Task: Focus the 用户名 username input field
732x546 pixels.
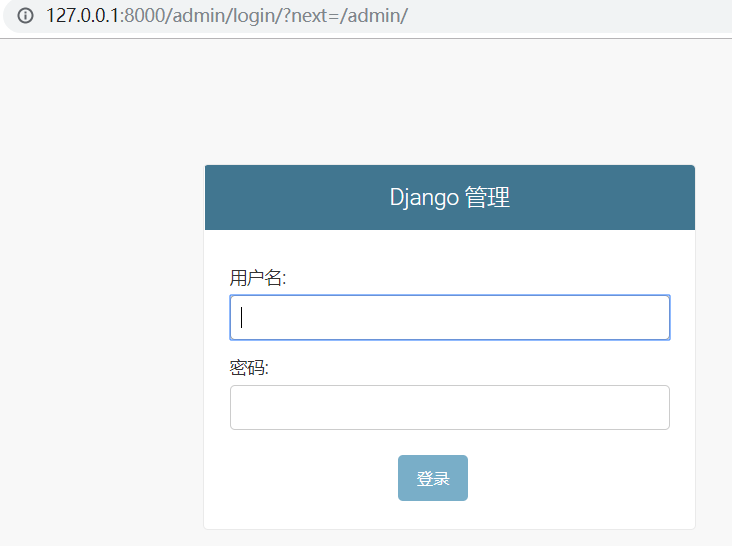Action: (x=450, y=317)
